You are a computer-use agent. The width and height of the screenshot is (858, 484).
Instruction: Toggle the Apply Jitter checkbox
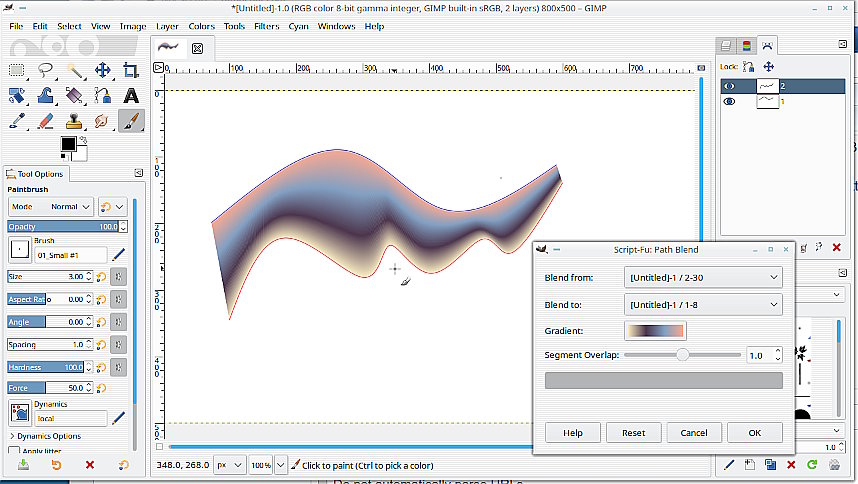click(x=14, y=451)
